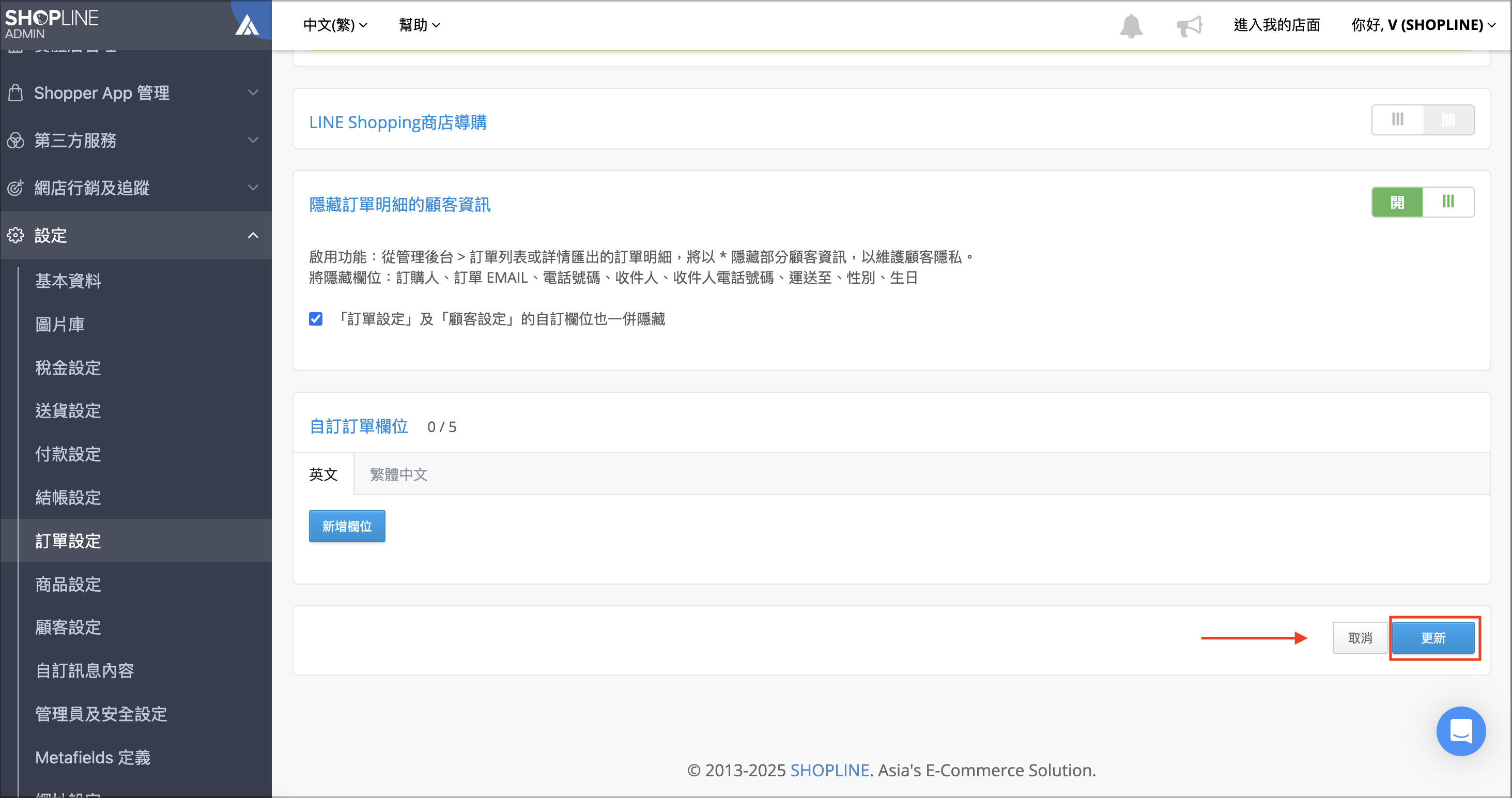The height and width of the screenshot is (798, 1512).
Task: Uncheck the 自訂欄位也一併隱藏 checkbox
Action: click(316, 319)
